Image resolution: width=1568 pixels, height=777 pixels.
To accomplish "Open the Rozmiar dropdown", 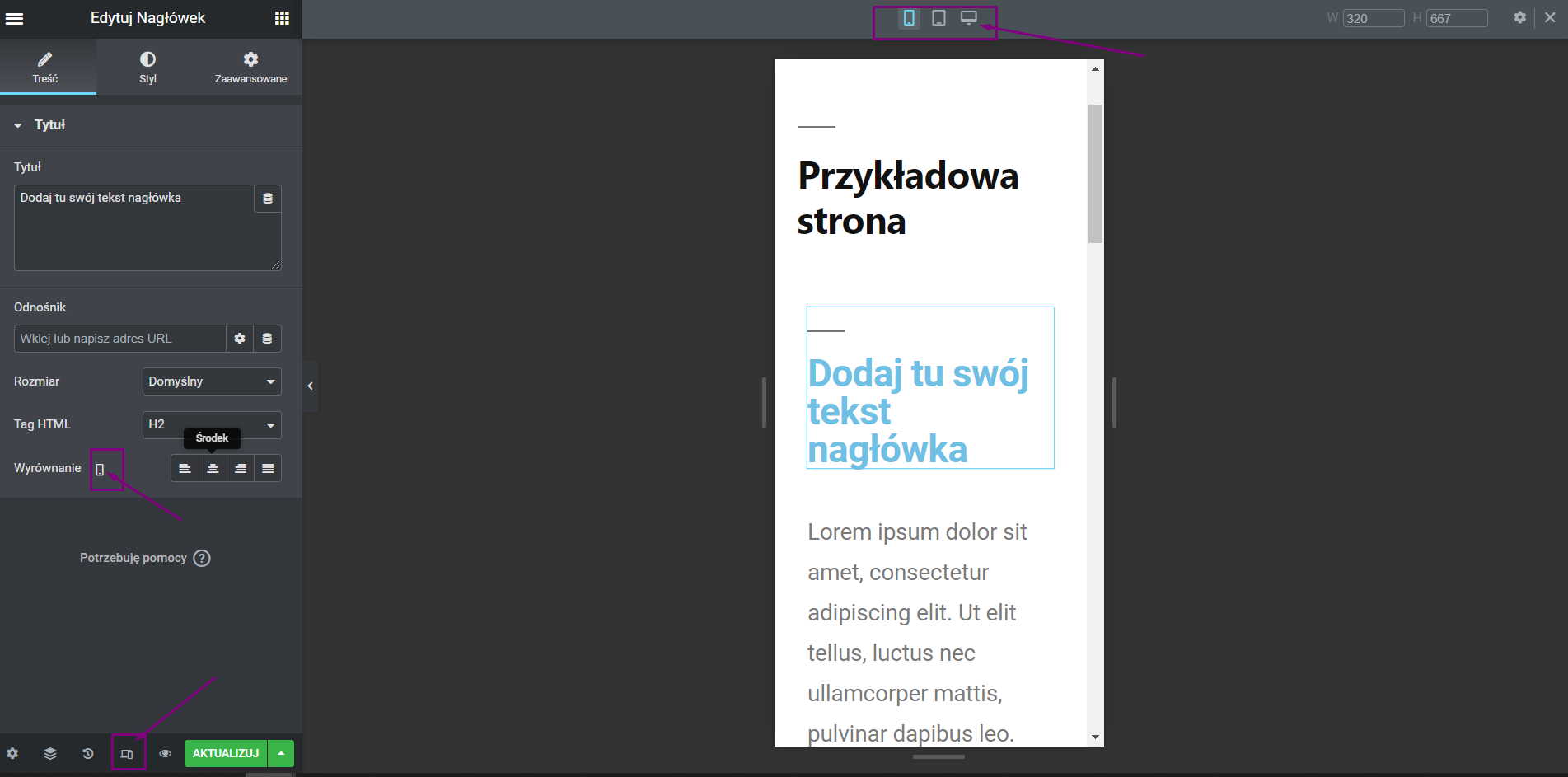I will pyautogui.click(x=212, y=381).
